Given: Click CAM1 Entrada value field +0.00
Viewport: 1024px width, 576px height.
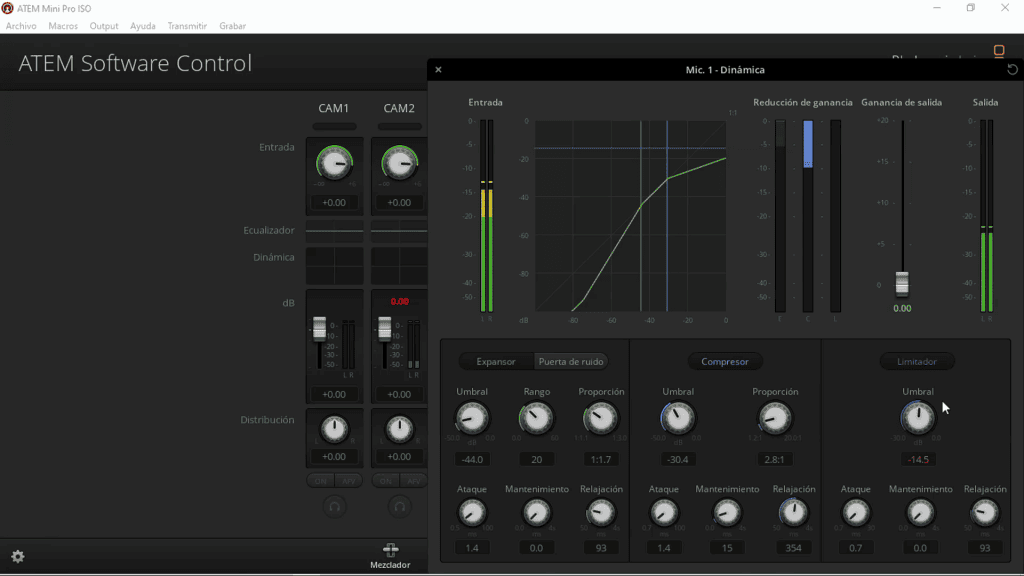Looking at the screenshot, I should click(334, 202).
